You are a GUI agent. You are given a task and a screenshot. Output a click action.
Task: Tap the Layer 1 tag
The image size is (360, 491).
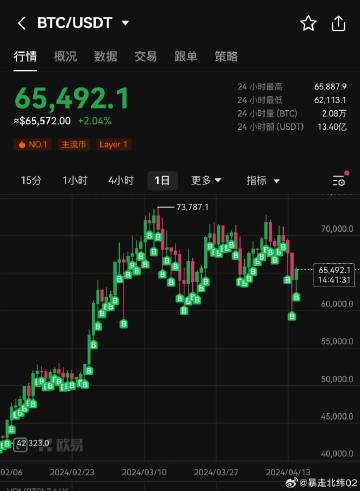(x=113, y=144)
